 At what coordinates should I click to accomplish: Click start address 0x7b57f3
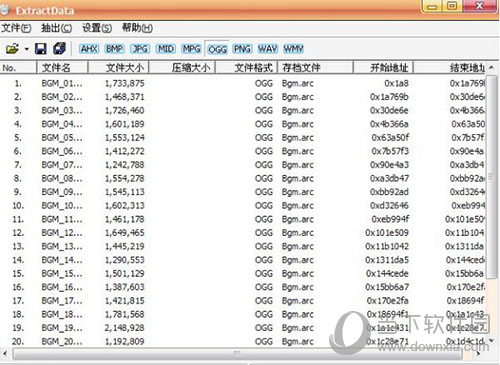[x=390, y=151]
